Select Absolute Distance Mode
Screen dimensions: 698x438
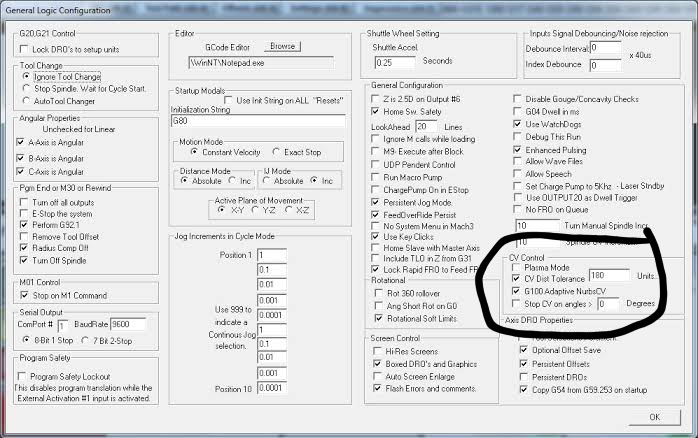click(184, 180)
